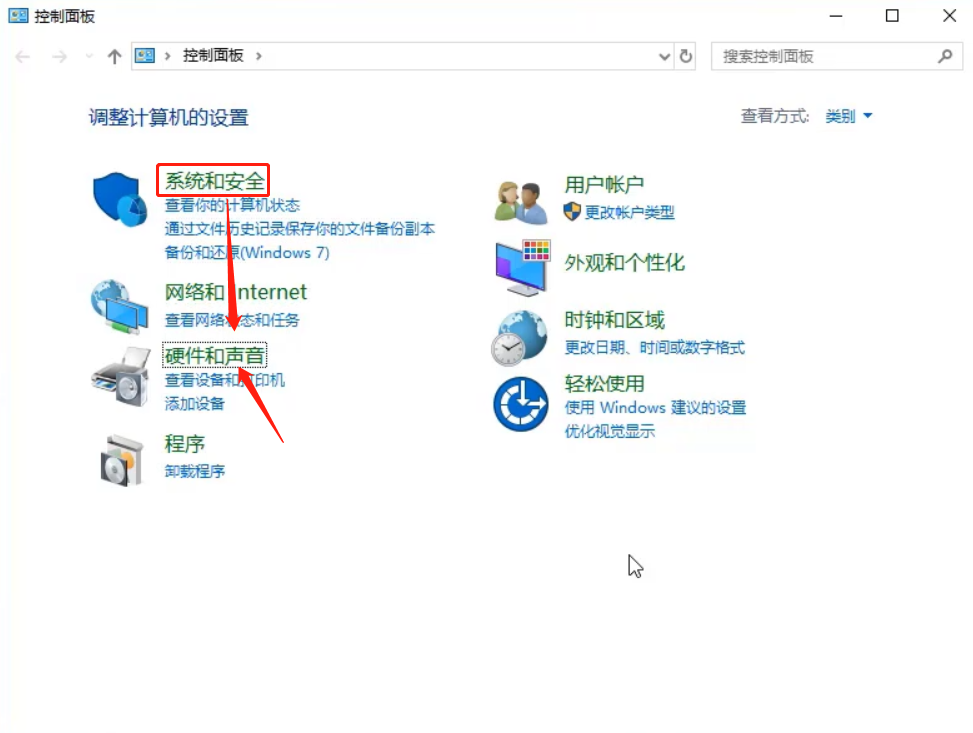973x733 pixels.
Task: Open 用户帐户 category
Action: [604, 185]
